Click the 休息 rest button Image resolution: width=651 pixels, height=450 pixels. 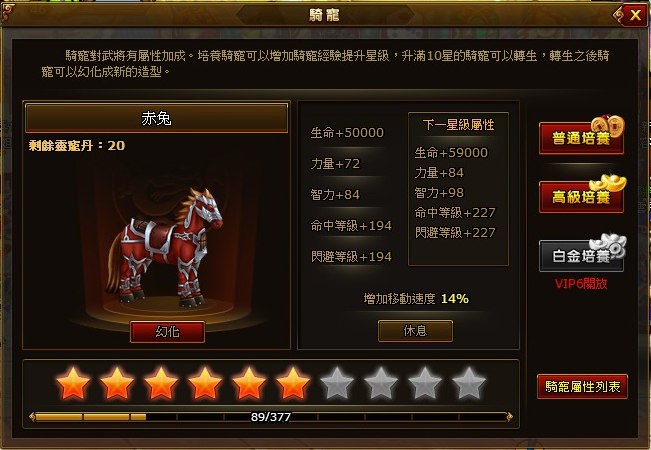pyautogui.click(x=415, y=330)
